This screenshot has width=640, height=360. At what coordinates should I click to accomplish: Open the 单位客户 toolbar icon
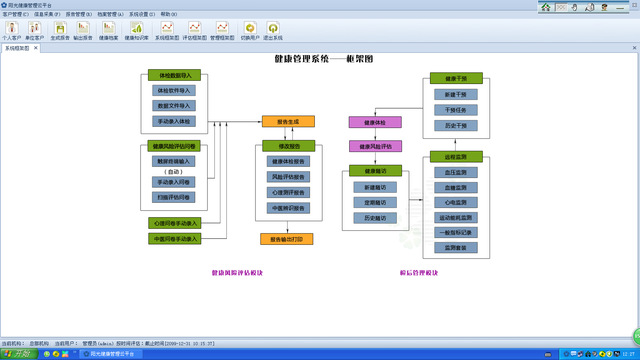coord(34,31)
